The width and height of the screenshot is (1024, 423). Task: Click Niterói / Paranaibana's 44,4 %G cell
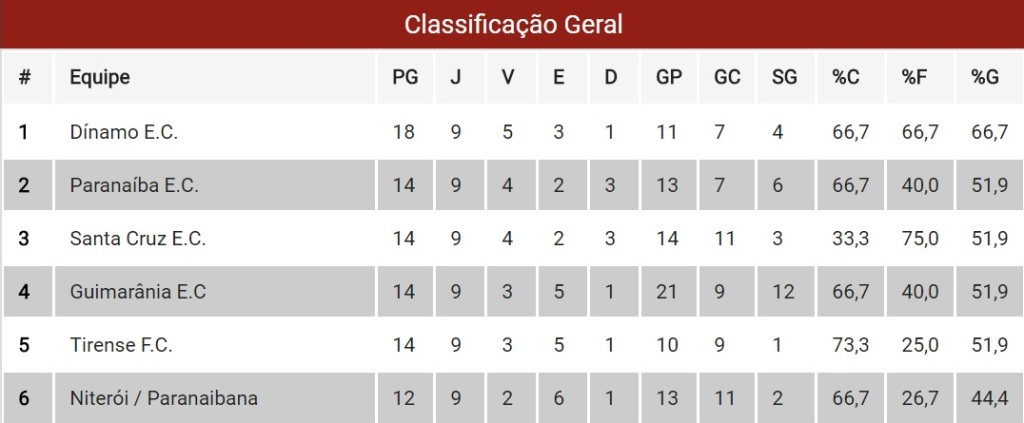[988, 398]
